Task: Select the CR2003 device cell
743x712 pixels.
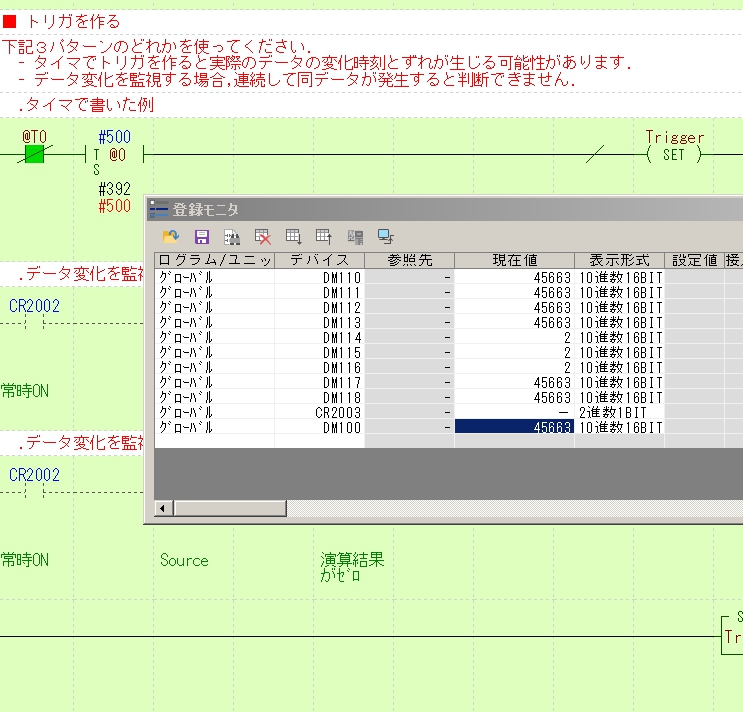Action: click(x=319, y=413)
